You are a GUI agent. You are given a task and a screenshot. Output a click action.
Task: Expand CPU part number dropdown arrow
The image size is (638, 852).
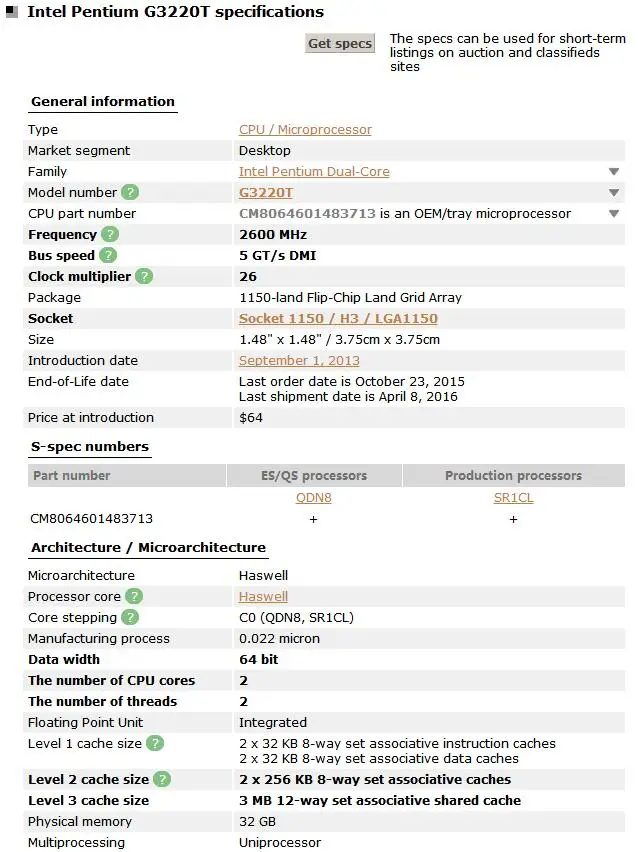[x=614, y=214]
